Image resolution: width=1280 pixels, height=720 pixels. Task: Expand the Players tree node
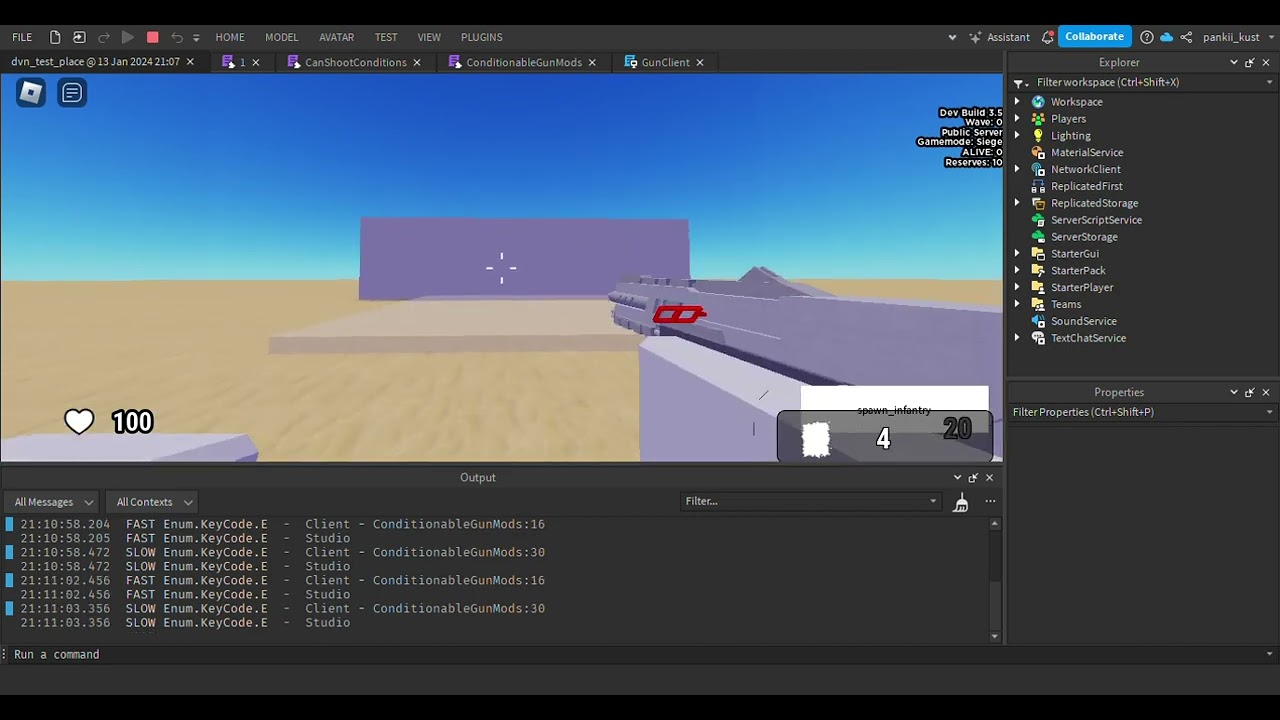(x=1017, y=119)
